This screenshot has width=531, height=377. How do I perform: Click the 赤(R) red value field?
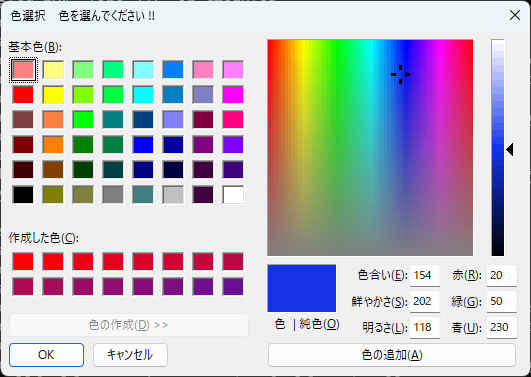(502, 275)
